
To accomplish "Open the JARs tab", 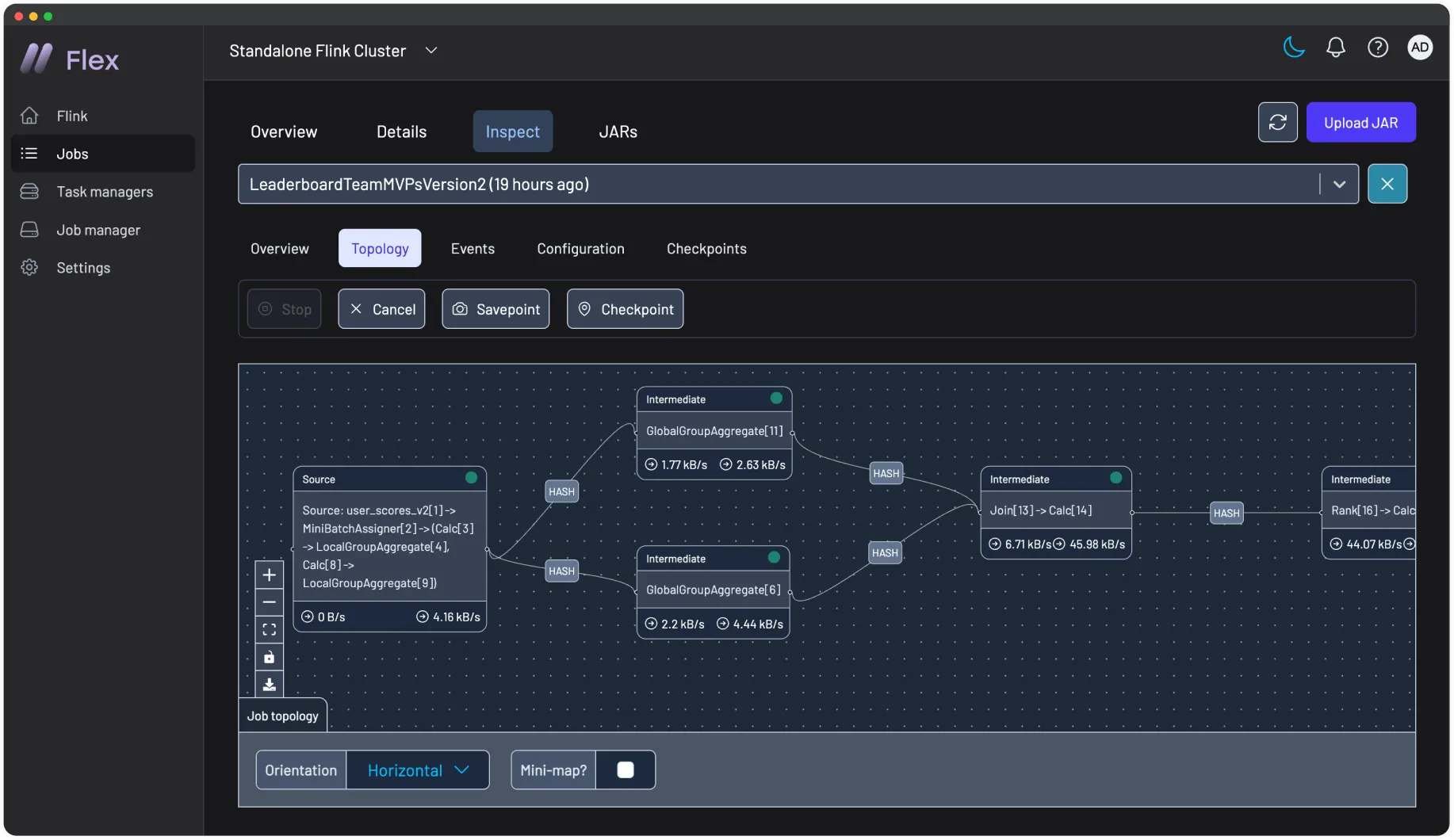I will click(x=618, y=132).
